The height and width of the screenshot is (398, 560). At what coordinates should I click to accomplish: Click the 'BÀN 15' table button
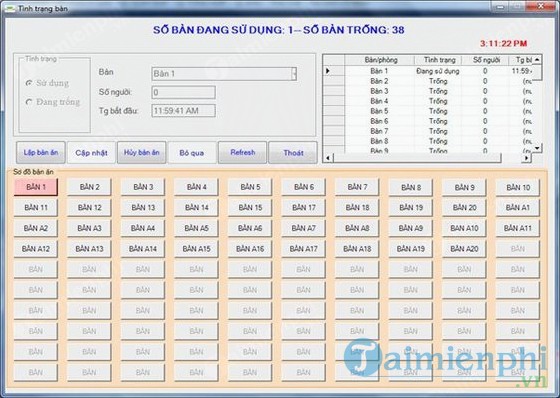(x=250, y=208)
